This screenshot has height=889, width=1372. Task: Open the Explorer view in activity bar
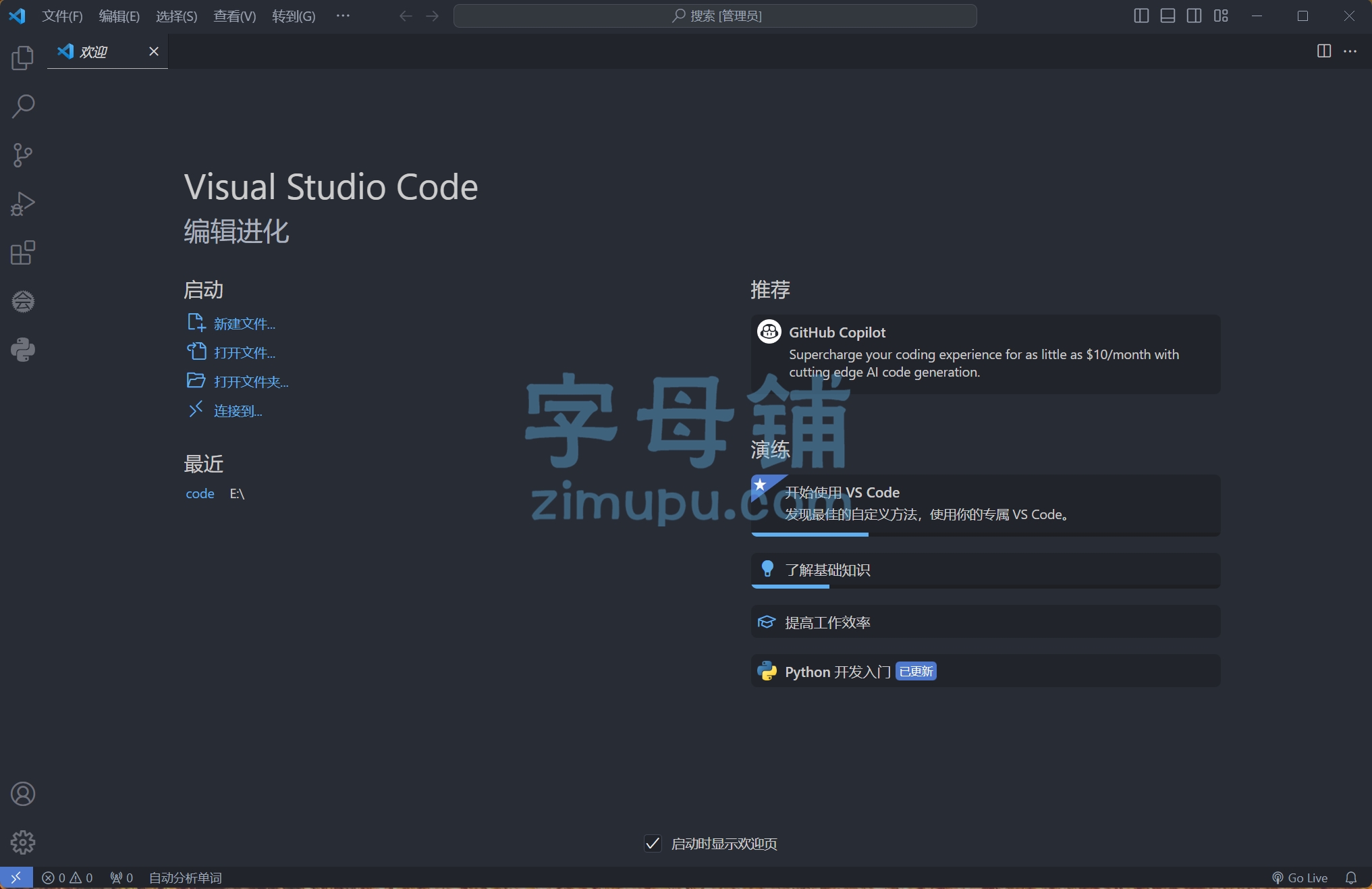(23, 58)
